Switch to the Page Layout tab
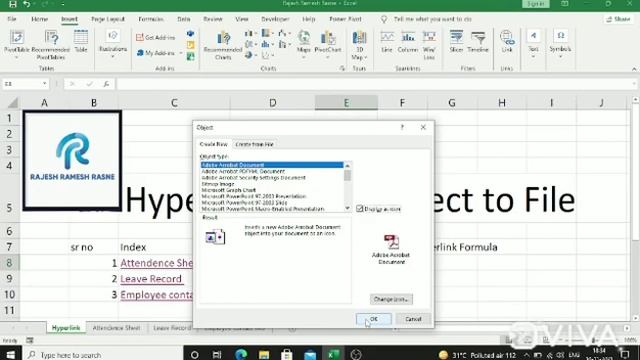Image resolution: width=640 pixels, height=360 pixels. pos(108,19)
